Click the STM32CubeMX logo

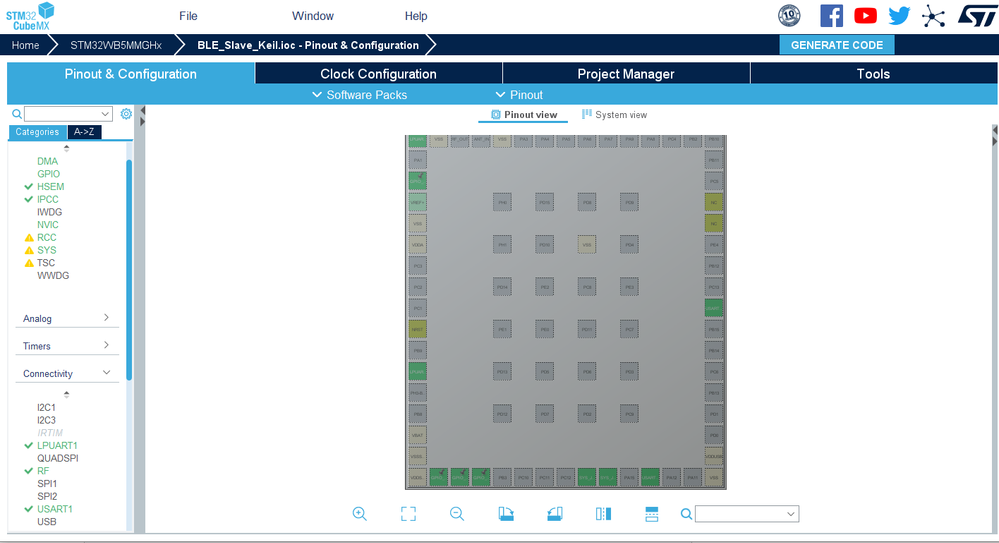[29, 17]
